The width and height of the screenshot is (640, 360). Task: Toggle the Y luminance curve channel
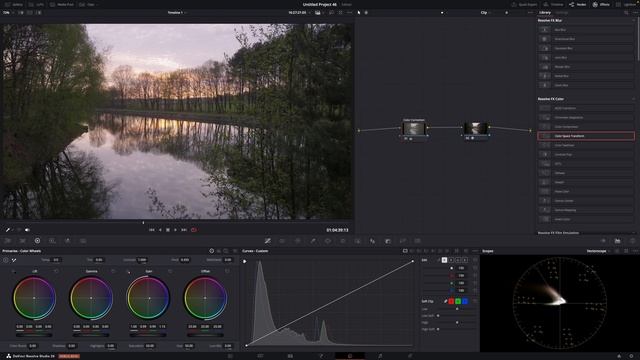click(x=444, y=260)
